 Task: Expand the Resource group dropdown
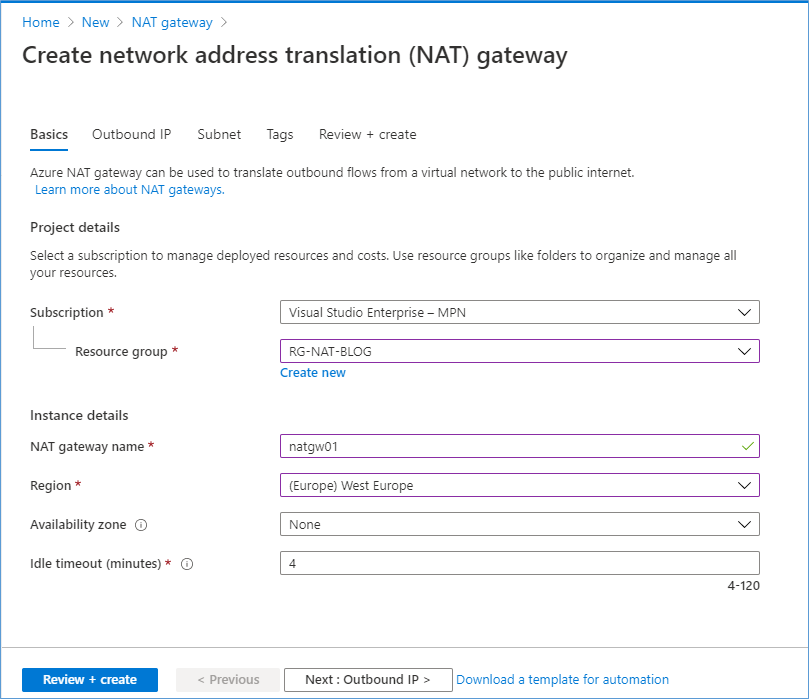[520, 351]
